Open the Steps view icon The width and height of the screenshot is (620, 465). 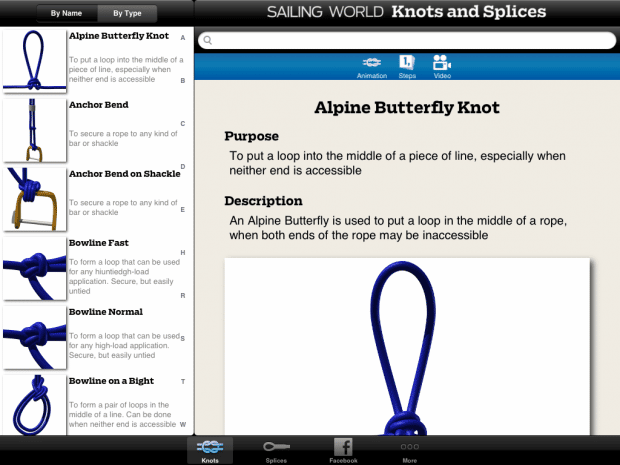point(407,67)
